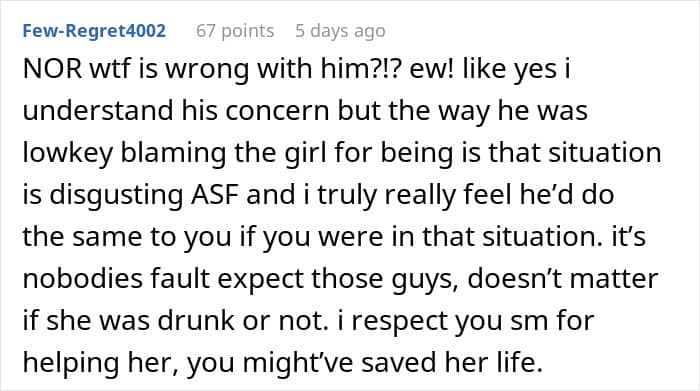Viewport: 700px width, 391px height.
Task: Click the phrase disgusting ASF
Action: [144, 195]
